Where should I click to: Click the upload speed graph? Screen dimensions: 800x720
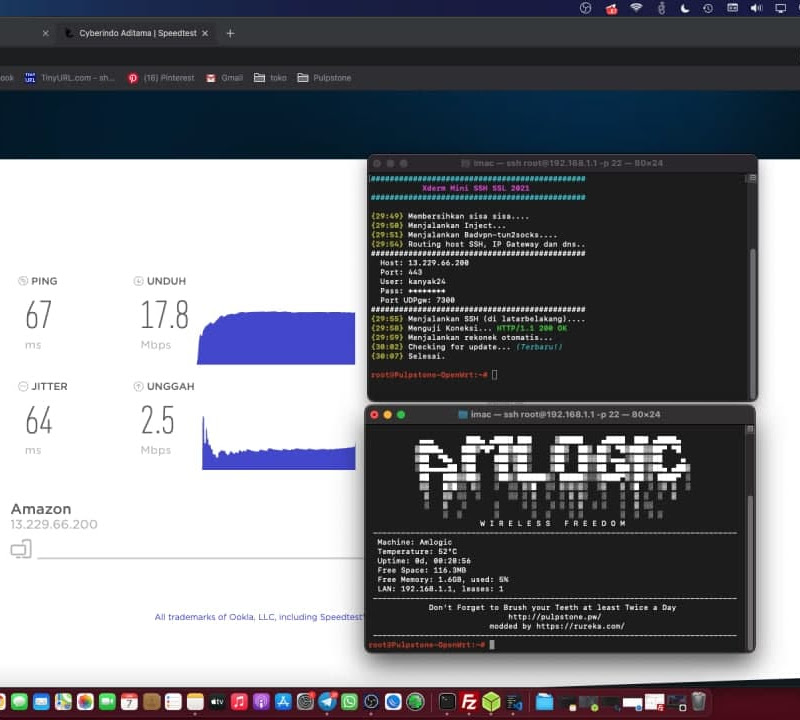pyautogui.click(x=279, y=443)
